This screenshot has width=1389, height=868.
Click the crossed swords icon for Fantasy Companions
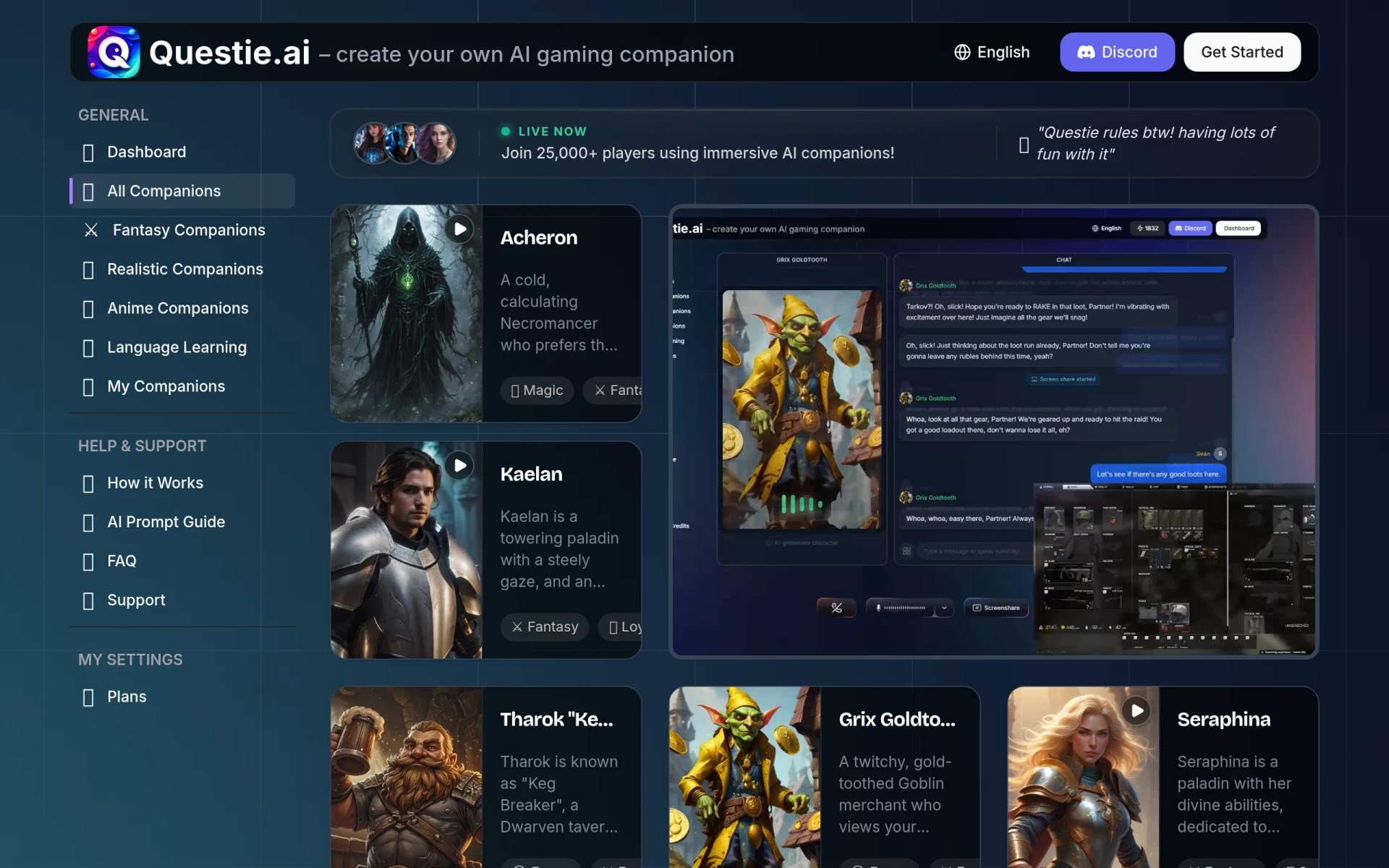tap(91, 230)
